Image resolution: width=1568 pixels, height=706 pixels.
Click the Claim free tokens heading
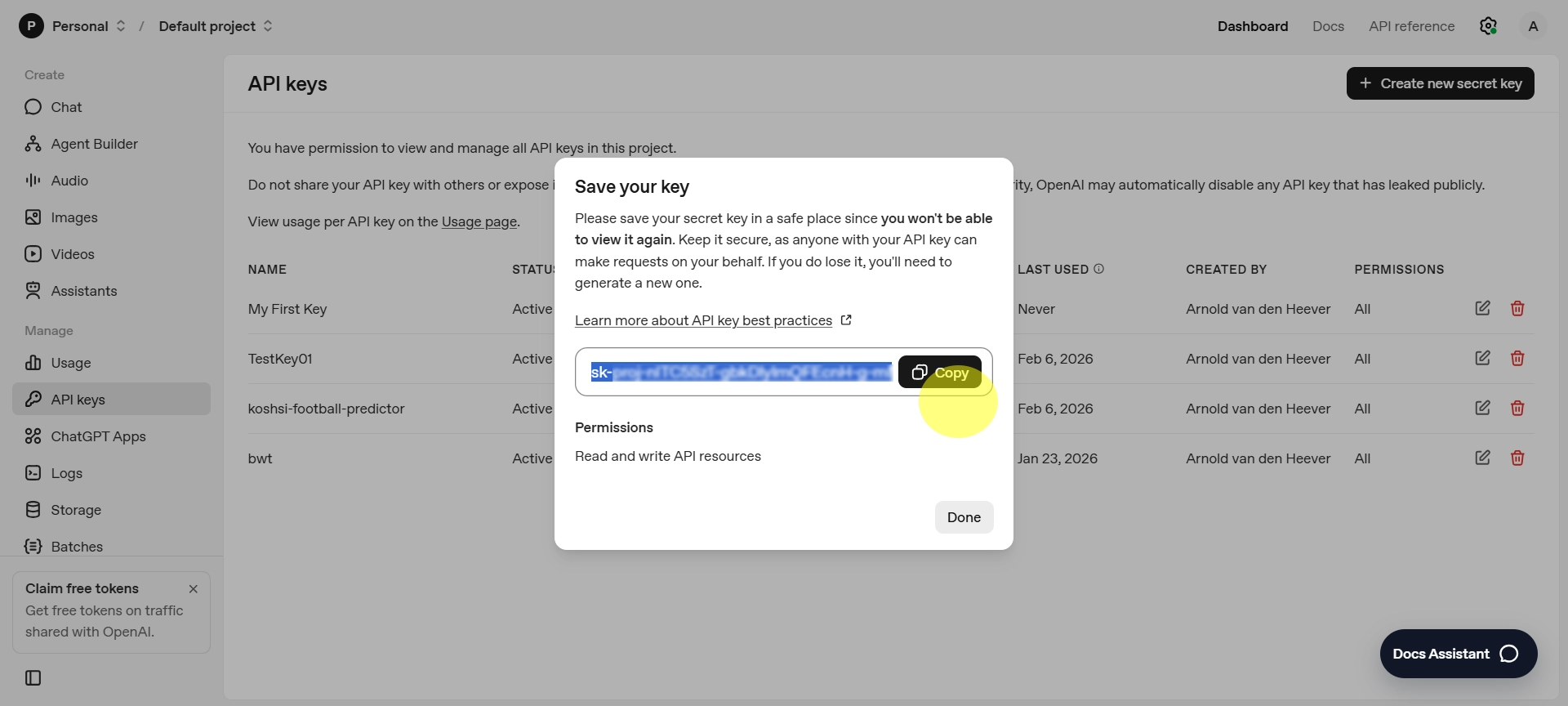click(x=82, y=588)
